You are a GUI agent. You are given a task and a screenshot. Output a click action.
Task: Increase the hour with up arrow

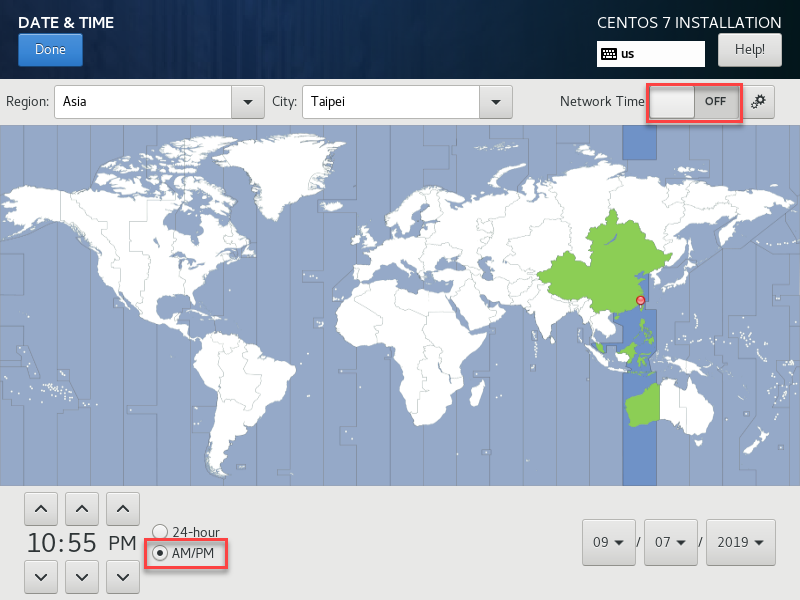tap(41, 509)
